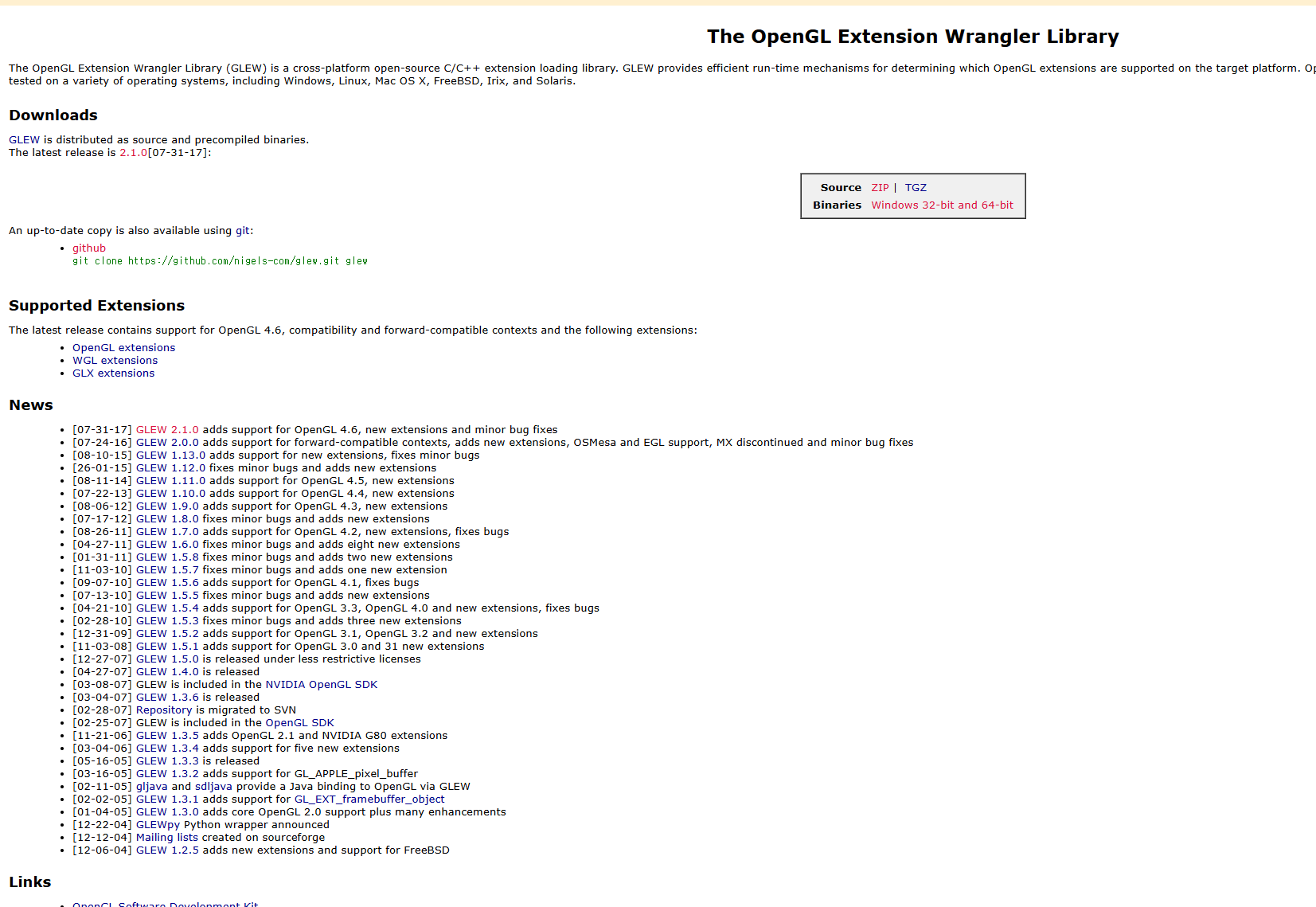Open the GLEW 1.5.1 news link
Screen dimensions: 1316x907
tap(167, 647)
